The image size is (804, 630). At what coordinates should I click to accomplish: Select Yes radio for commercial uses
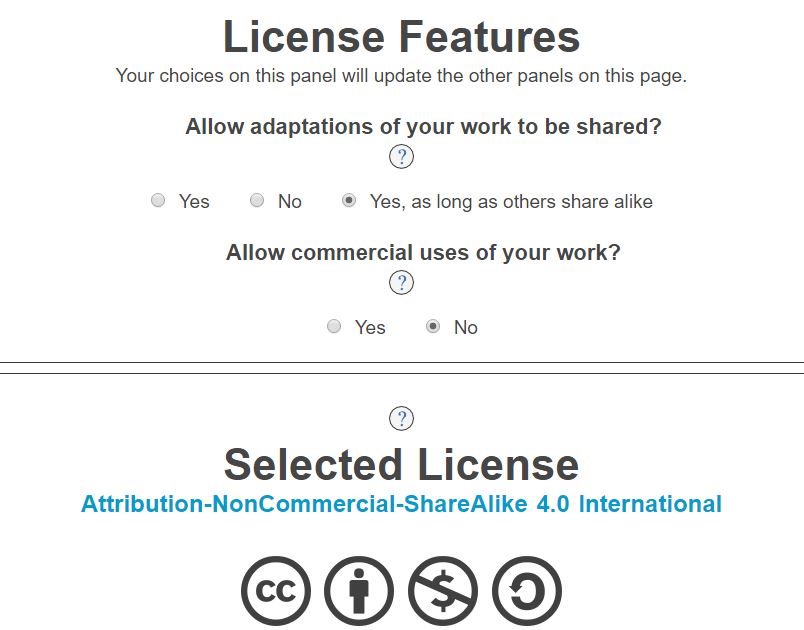pyautogui.click(x=334, y=326)
